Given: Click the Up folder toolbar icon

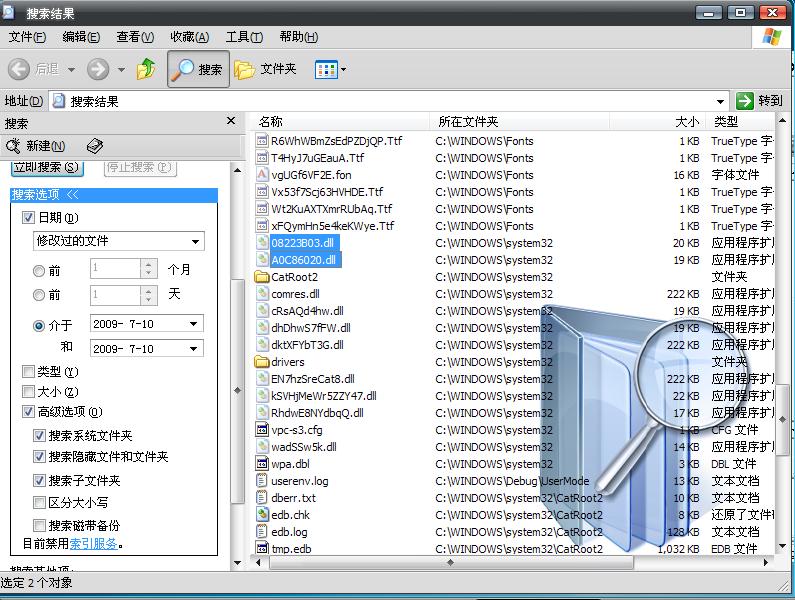Looking at the screenshot, I should coord(147,69).
